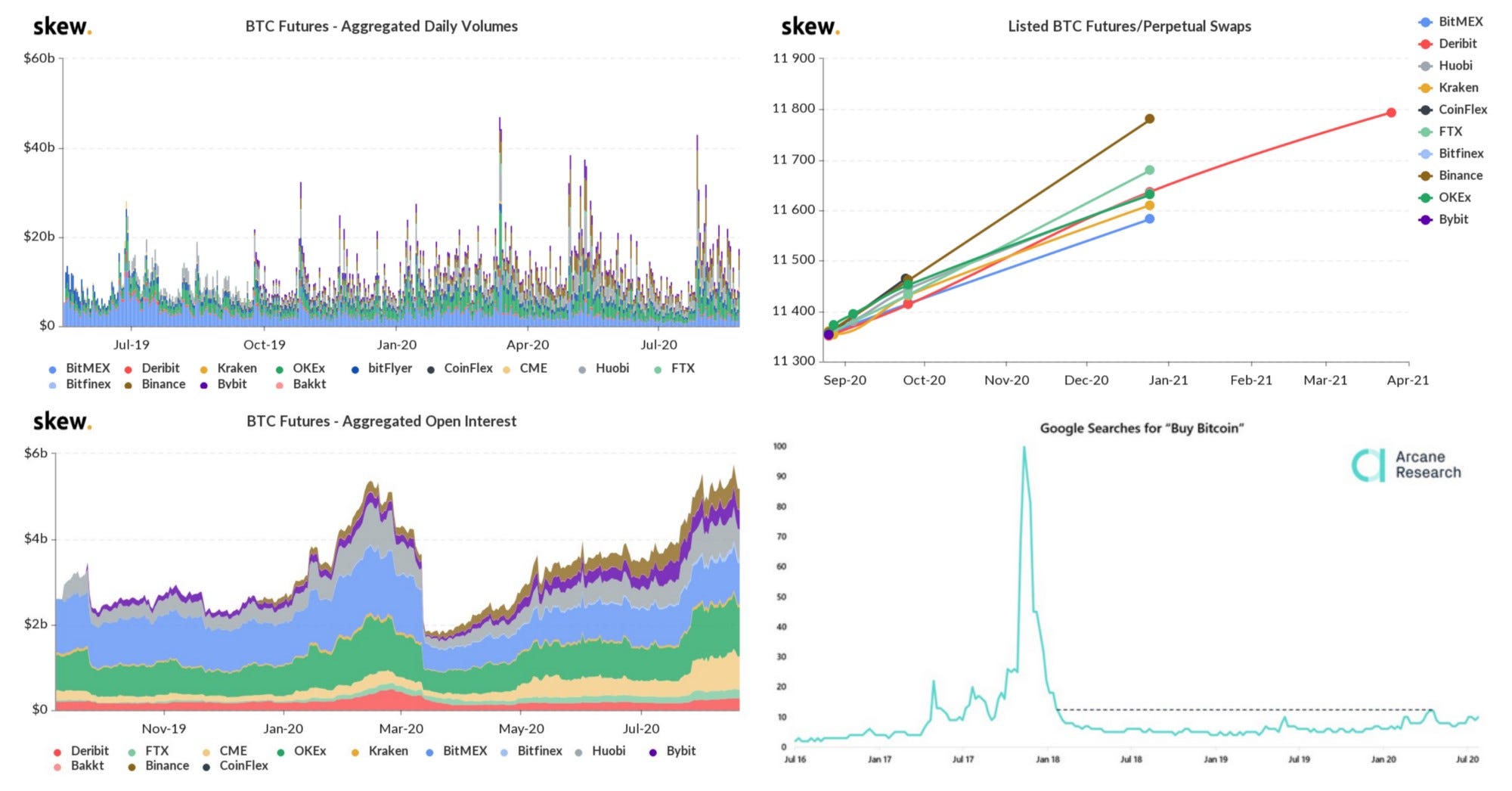Click the light green FTX point near 11 700
The height and width of the screenshot is (791, 1512).
click(x=1149, y=170)
